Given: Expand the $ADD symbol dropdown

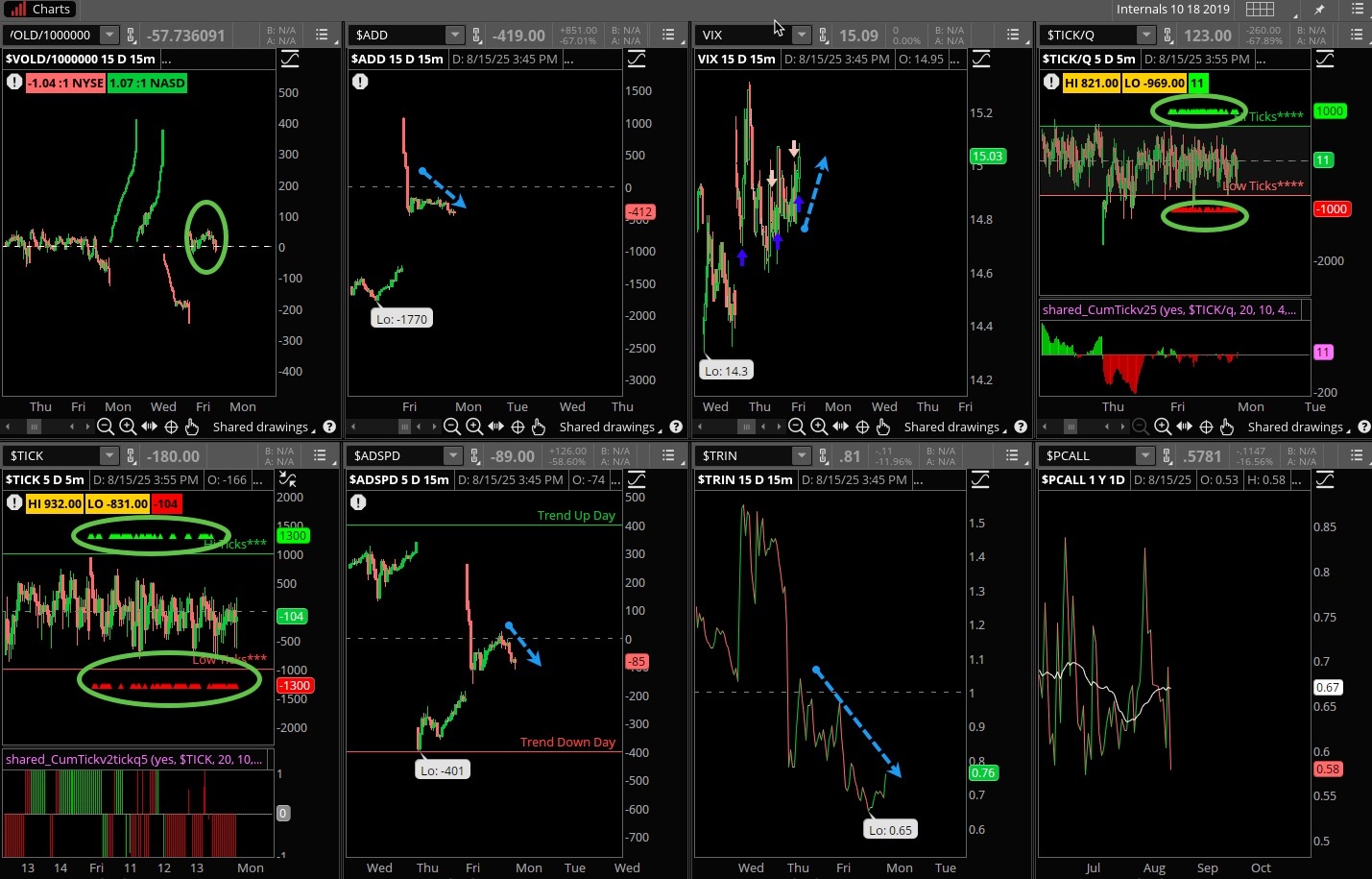Looking at the screenshot, I should point(454,36).
